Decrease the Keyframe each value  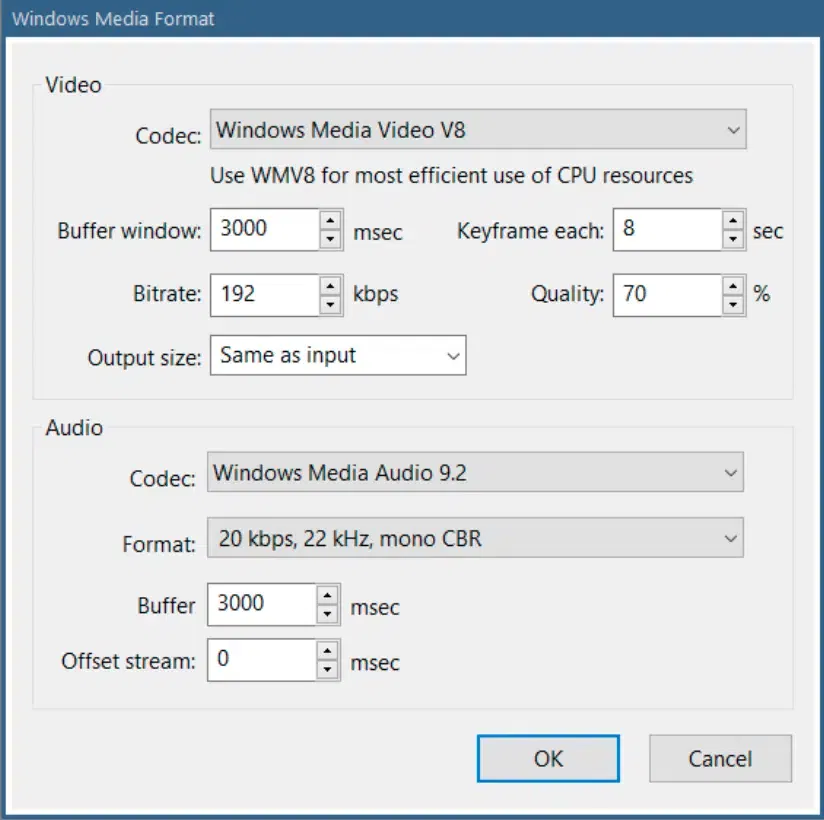click(734, 239)
